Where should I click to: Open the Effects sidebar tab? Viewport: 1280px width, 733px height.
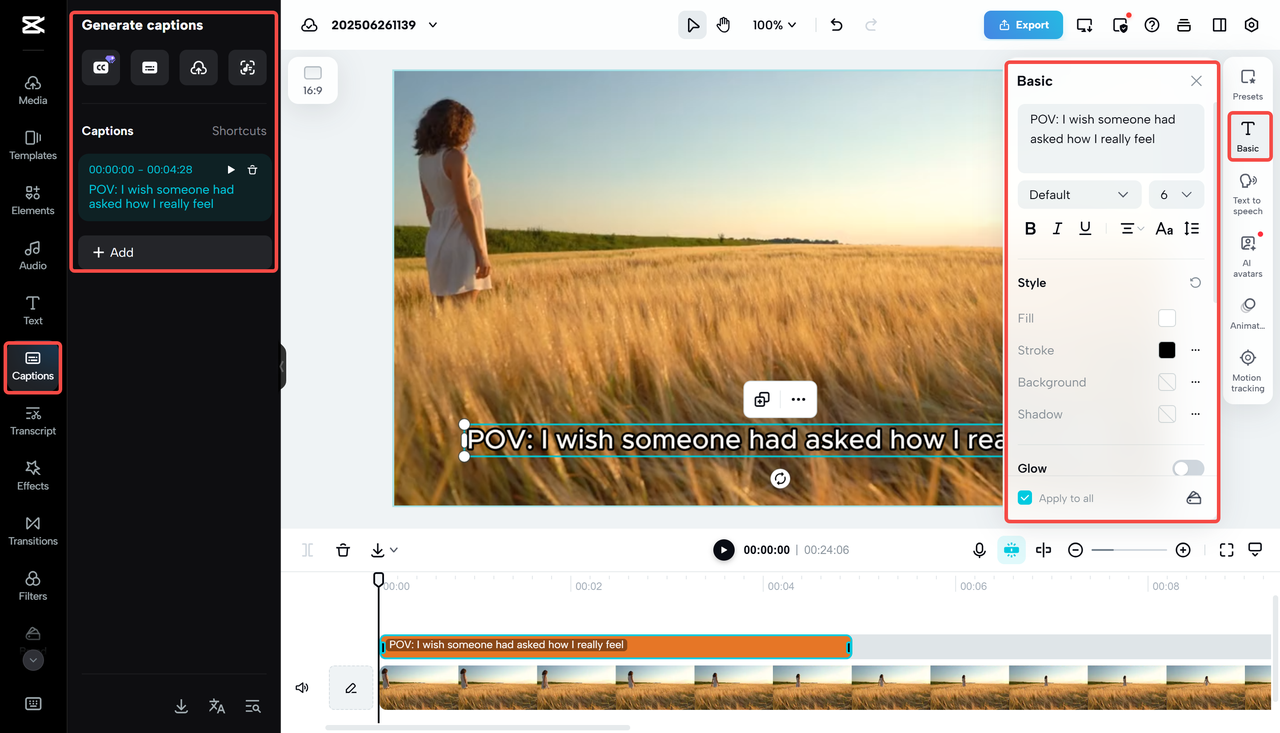[32, 478]
